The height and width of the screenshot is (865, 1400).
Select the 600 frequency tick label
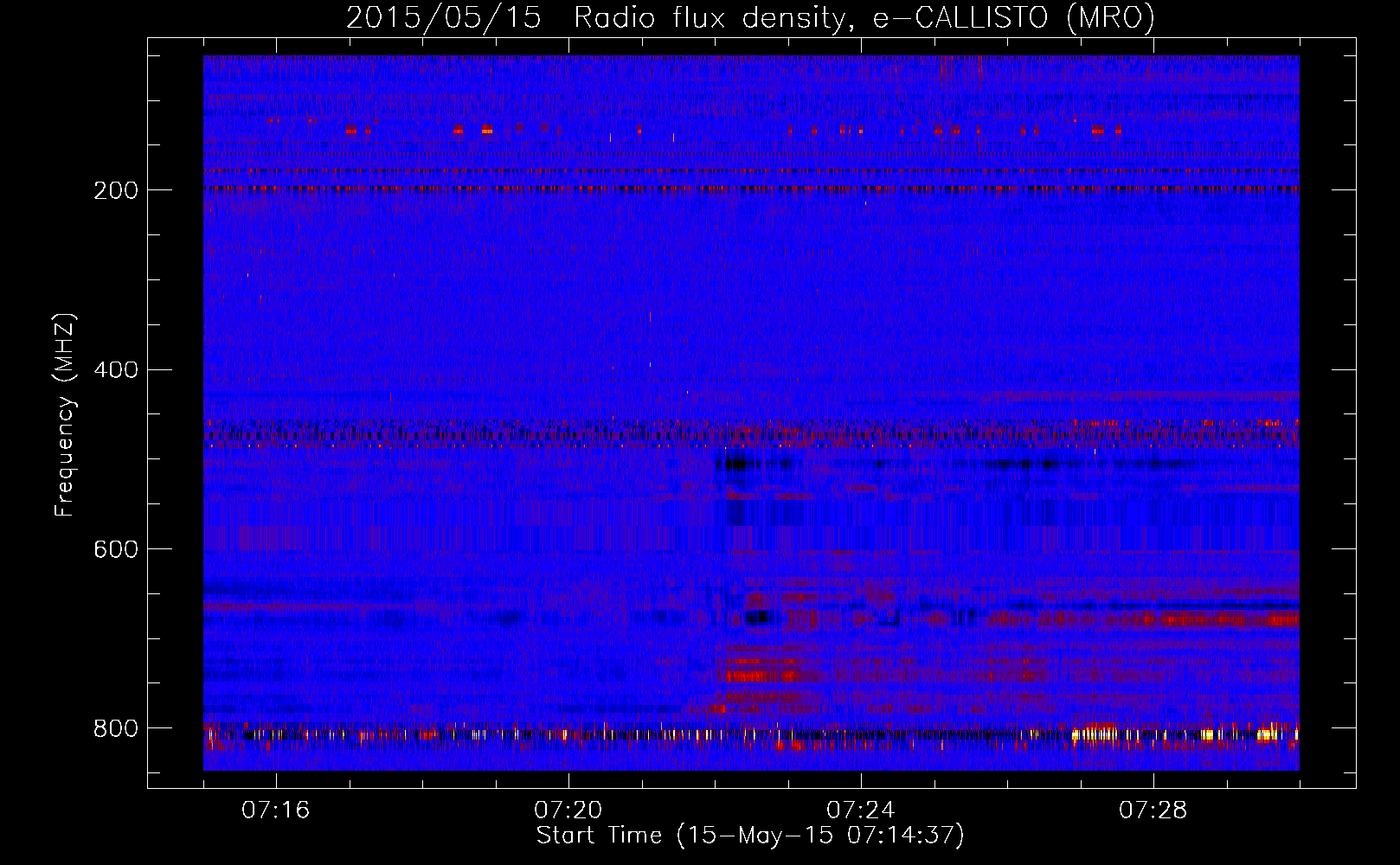pos(115,550)
